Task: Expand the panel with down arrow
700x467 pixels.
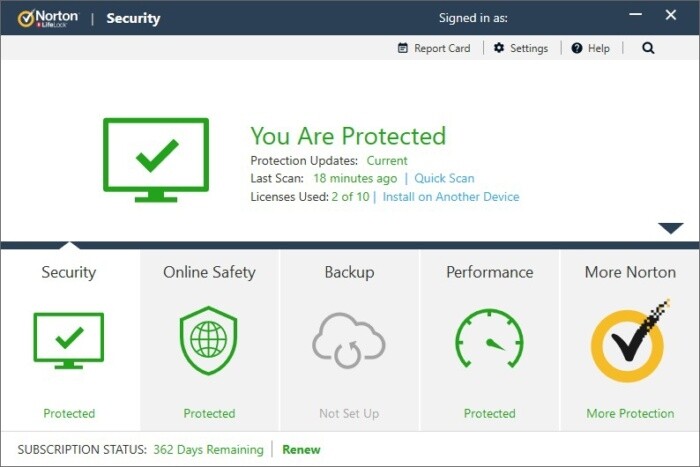Action: click(x=670, y=228)
